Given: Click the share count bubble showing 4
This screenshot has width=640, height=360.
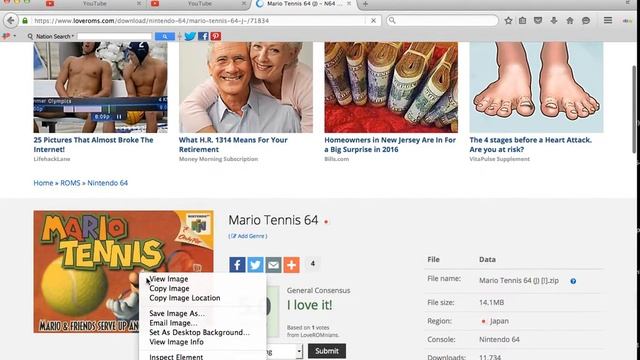Looking at the screenshot, I should 313,264.
